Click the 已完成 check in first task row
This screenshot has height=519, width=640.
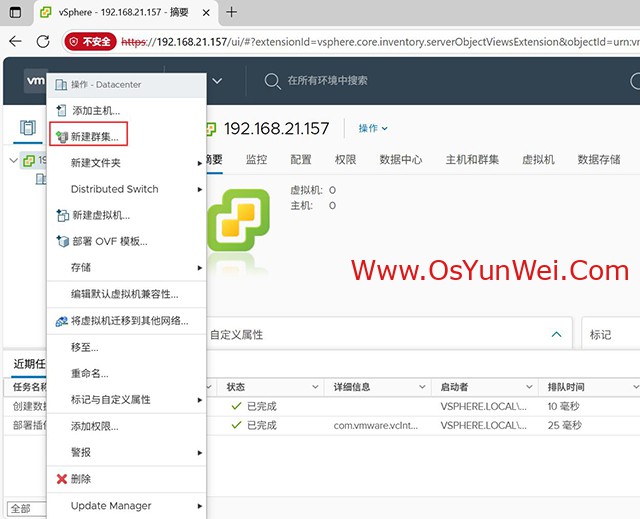click(x=236, y=406)
